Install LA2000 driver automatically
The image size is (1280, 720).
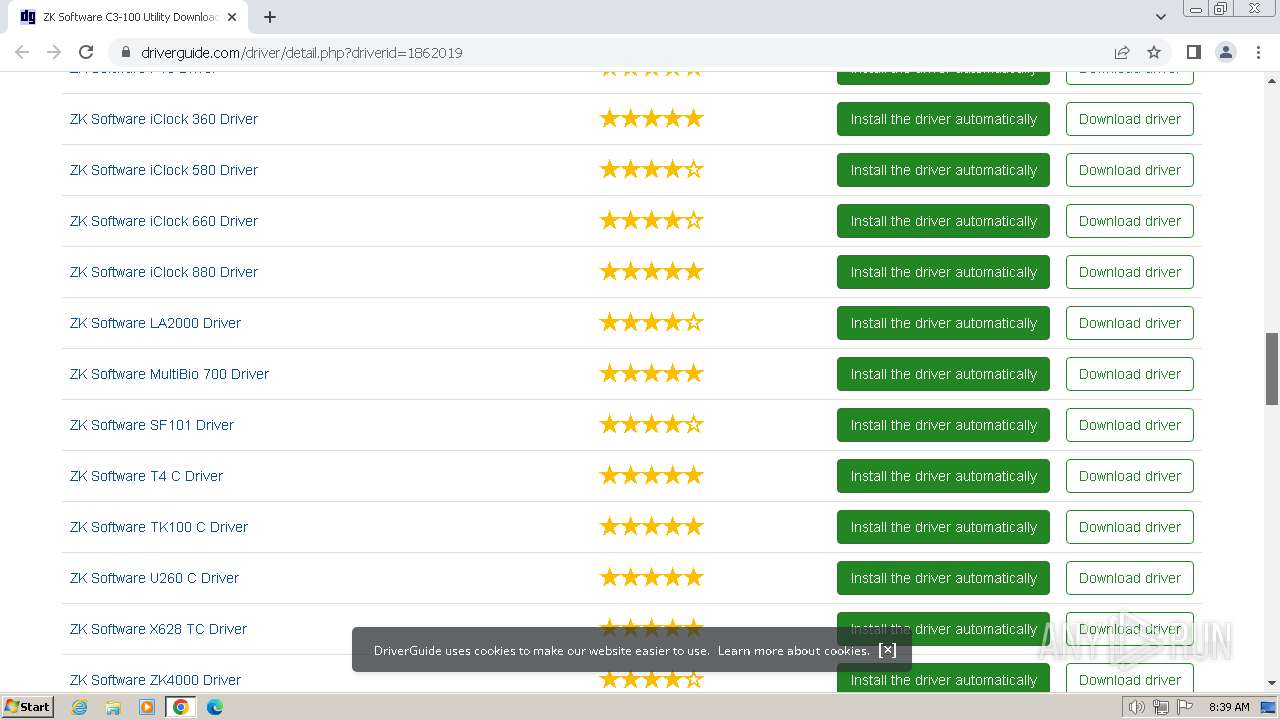pos(943,323)
